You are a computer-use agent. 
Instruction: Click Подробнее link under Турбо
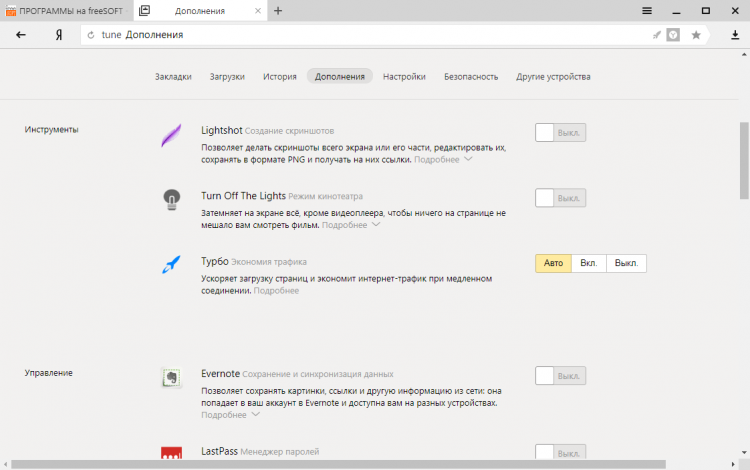(x=276, y=291)
